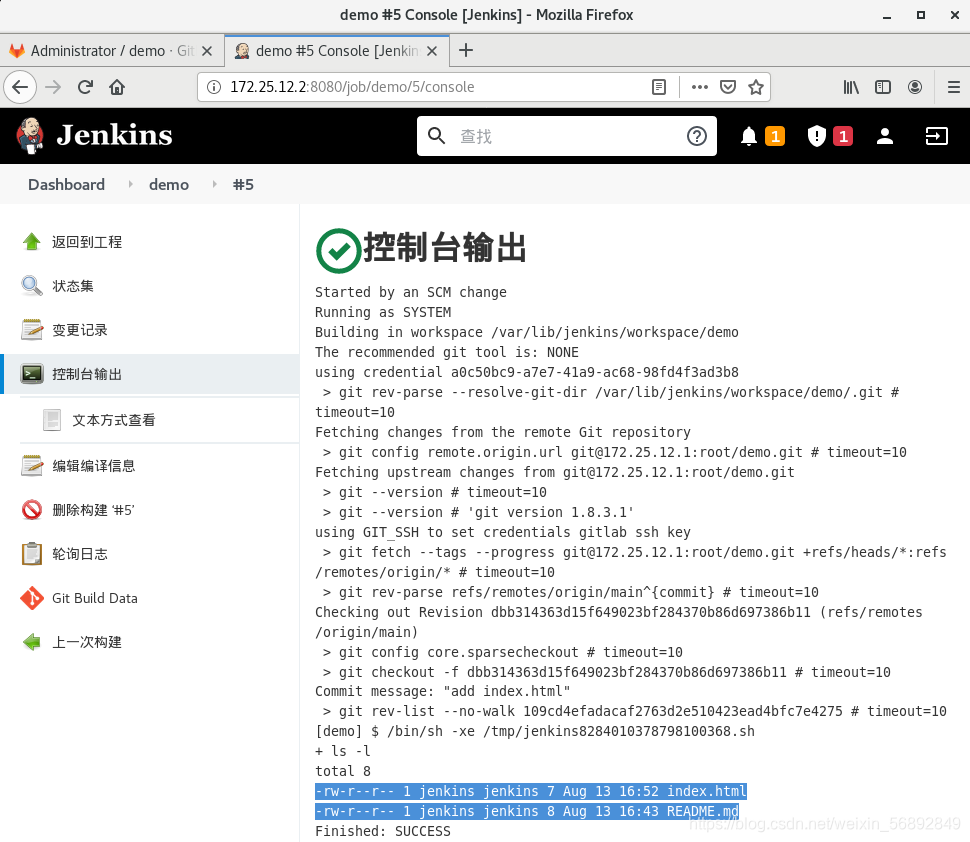Click the orange notification count badge
The height and width of the screenshot is (842, 970).
click(775, 136)
